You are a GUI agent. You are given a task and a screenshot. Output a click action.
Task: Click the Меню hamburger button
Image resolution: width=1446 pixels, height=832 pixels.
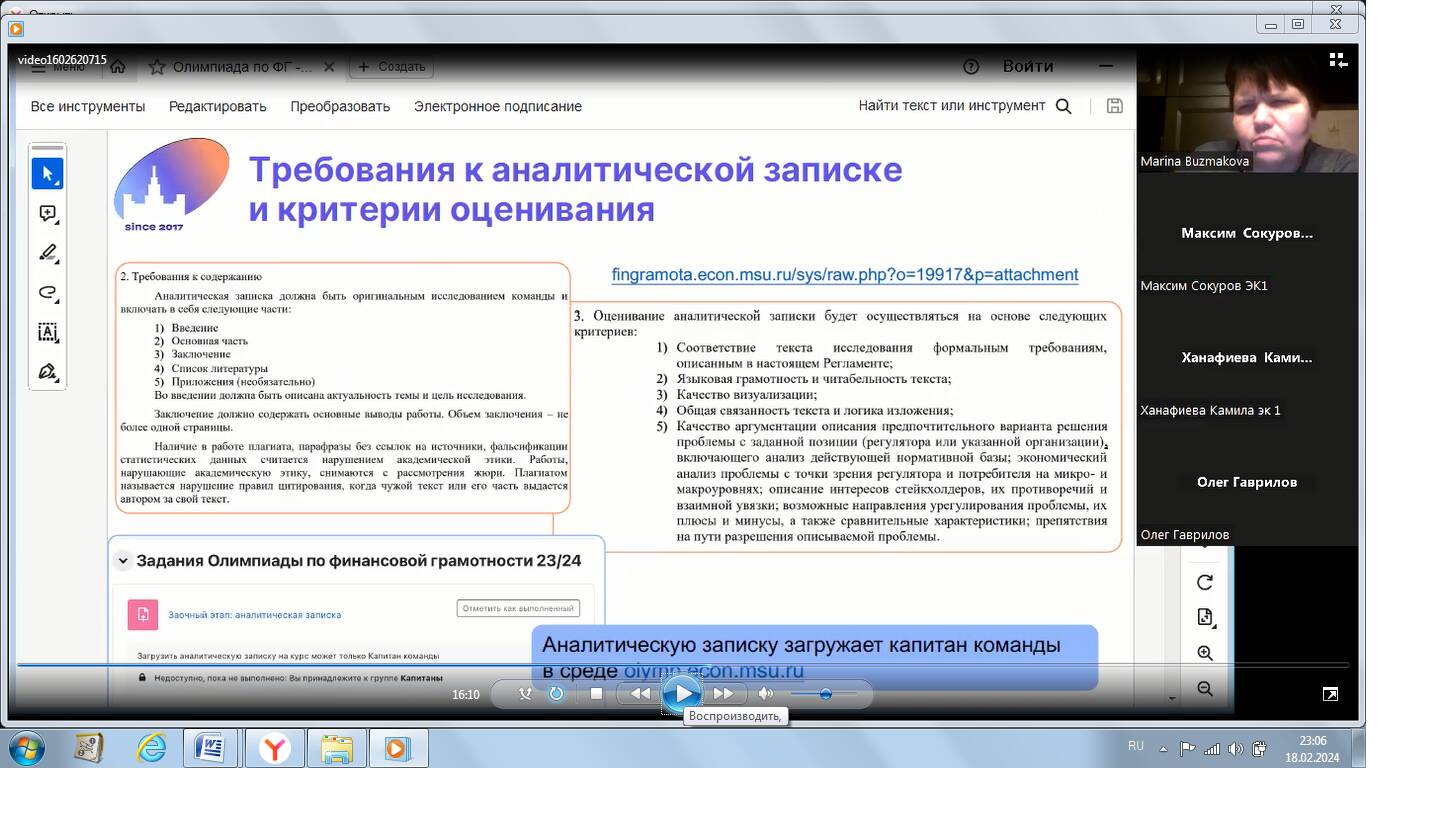[x=56, y=67]
